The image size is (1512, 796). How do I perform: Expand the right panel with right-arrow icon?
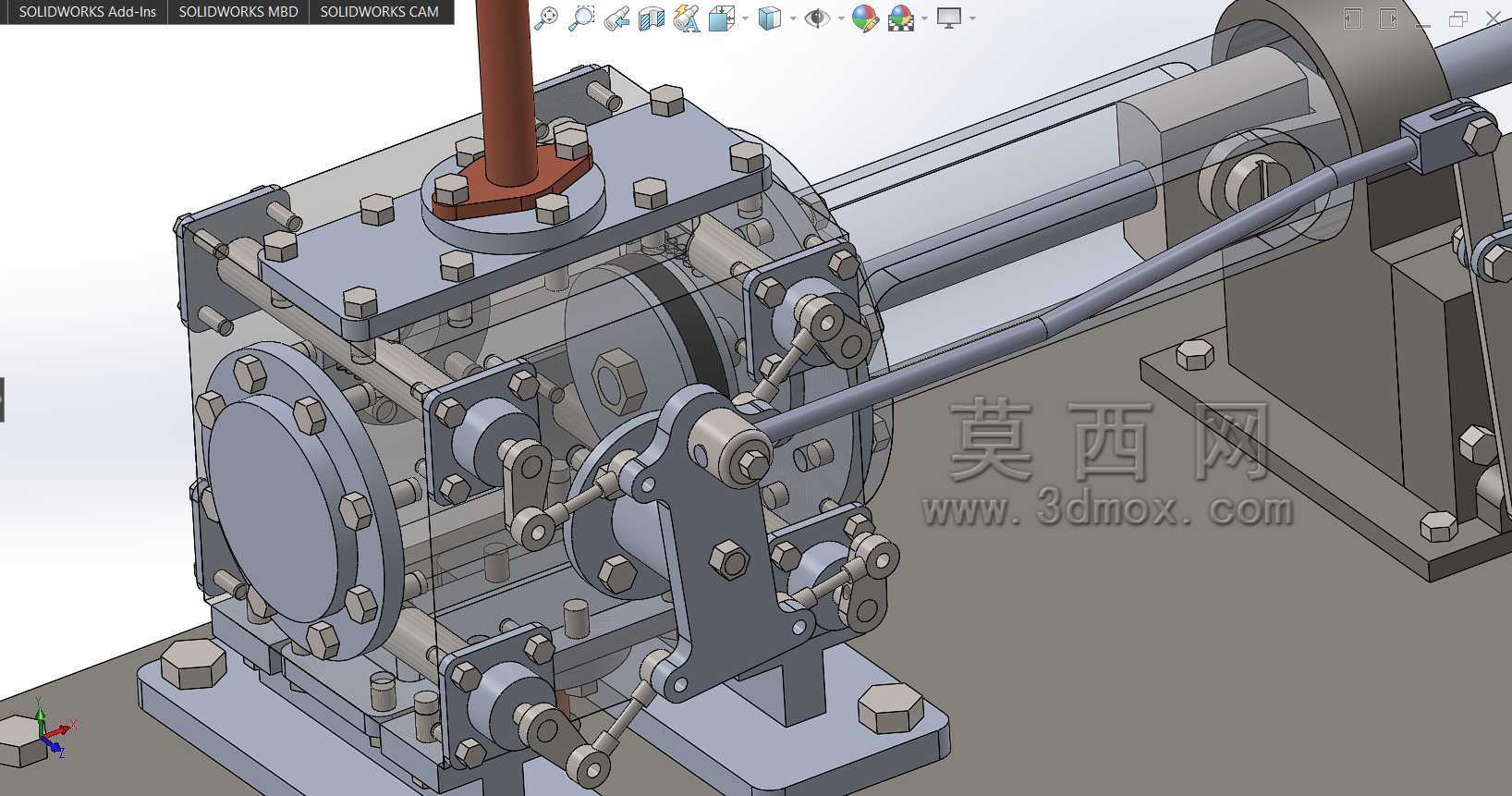click(1388, 18)
